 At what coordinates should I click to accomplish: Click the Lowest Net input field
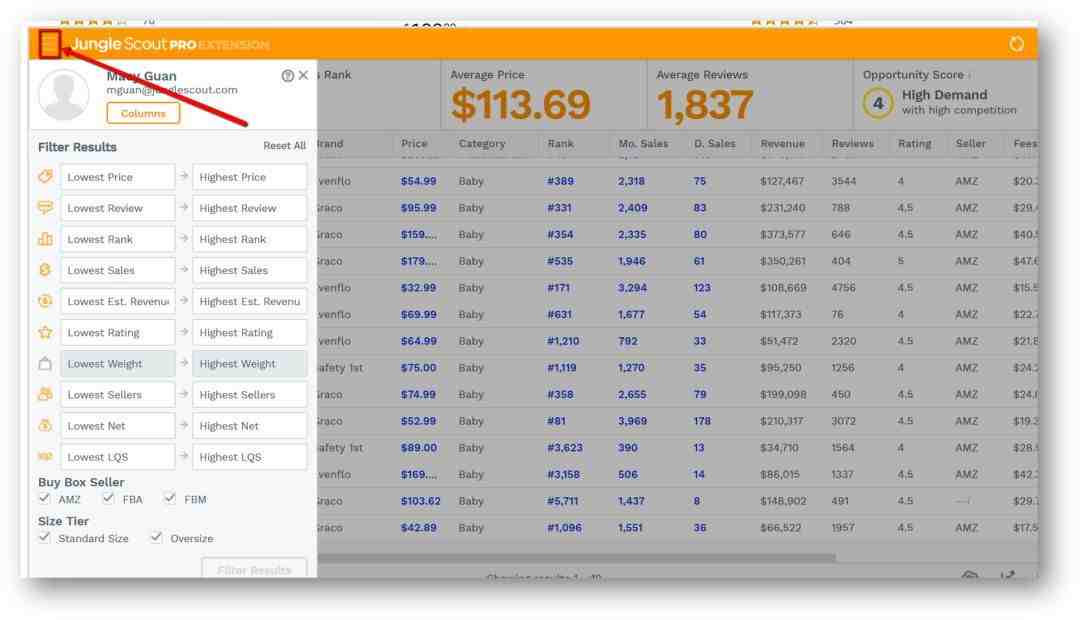coord(117,426)
